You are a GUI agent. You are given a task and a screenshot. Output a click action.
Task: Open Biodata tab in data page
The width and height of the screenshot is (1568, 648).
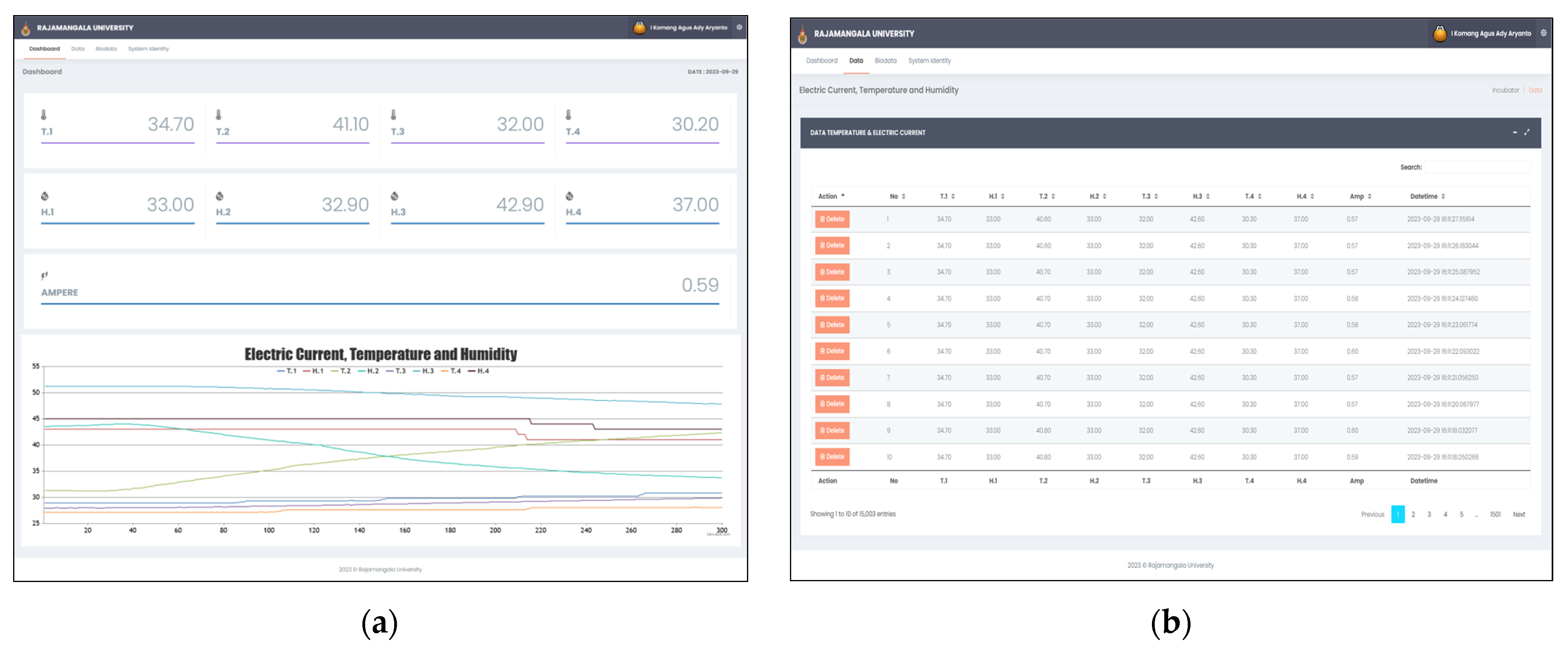coord(885,61)
